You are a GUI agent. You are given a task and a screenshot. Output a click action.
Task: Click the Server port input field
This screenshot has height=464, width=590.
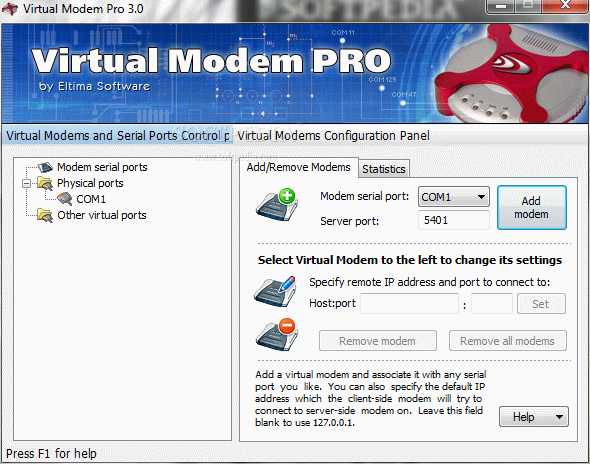coord(454,220)
